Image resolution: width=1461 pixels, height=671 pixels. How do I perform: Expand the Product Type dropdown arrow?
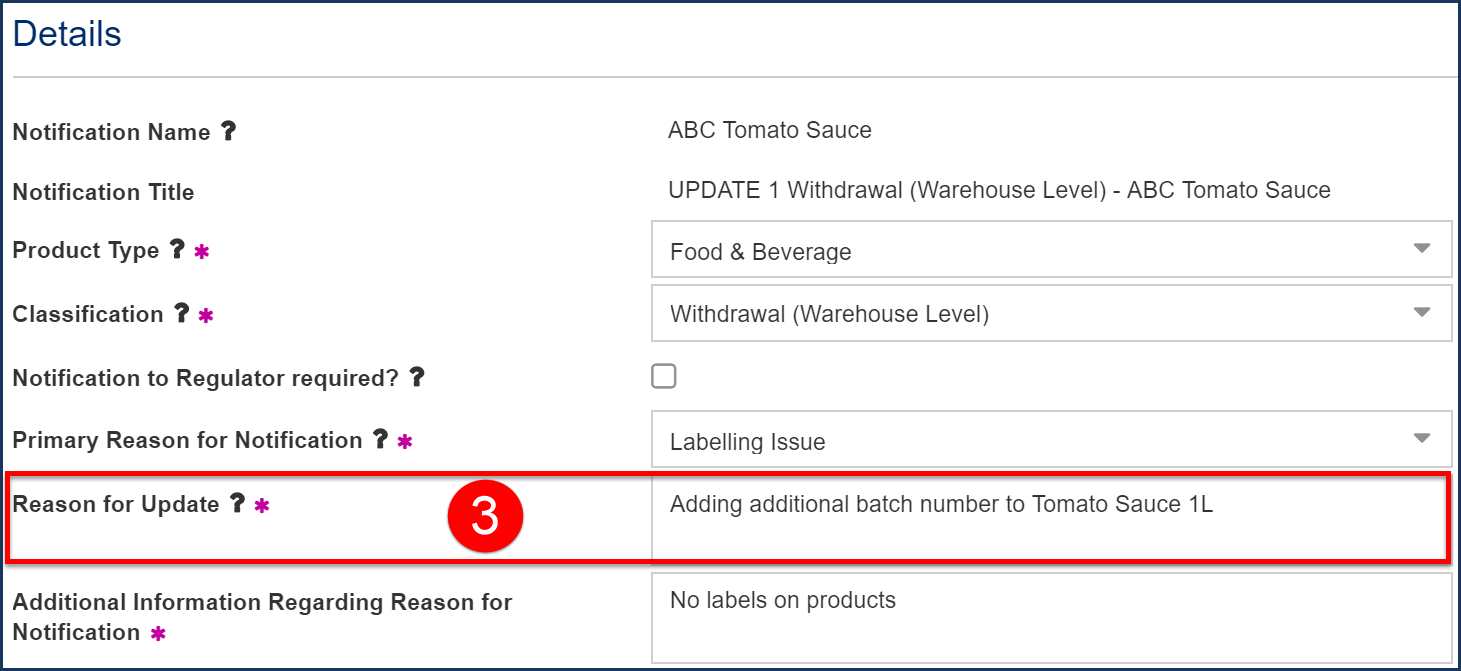(x=1422, y=249)
